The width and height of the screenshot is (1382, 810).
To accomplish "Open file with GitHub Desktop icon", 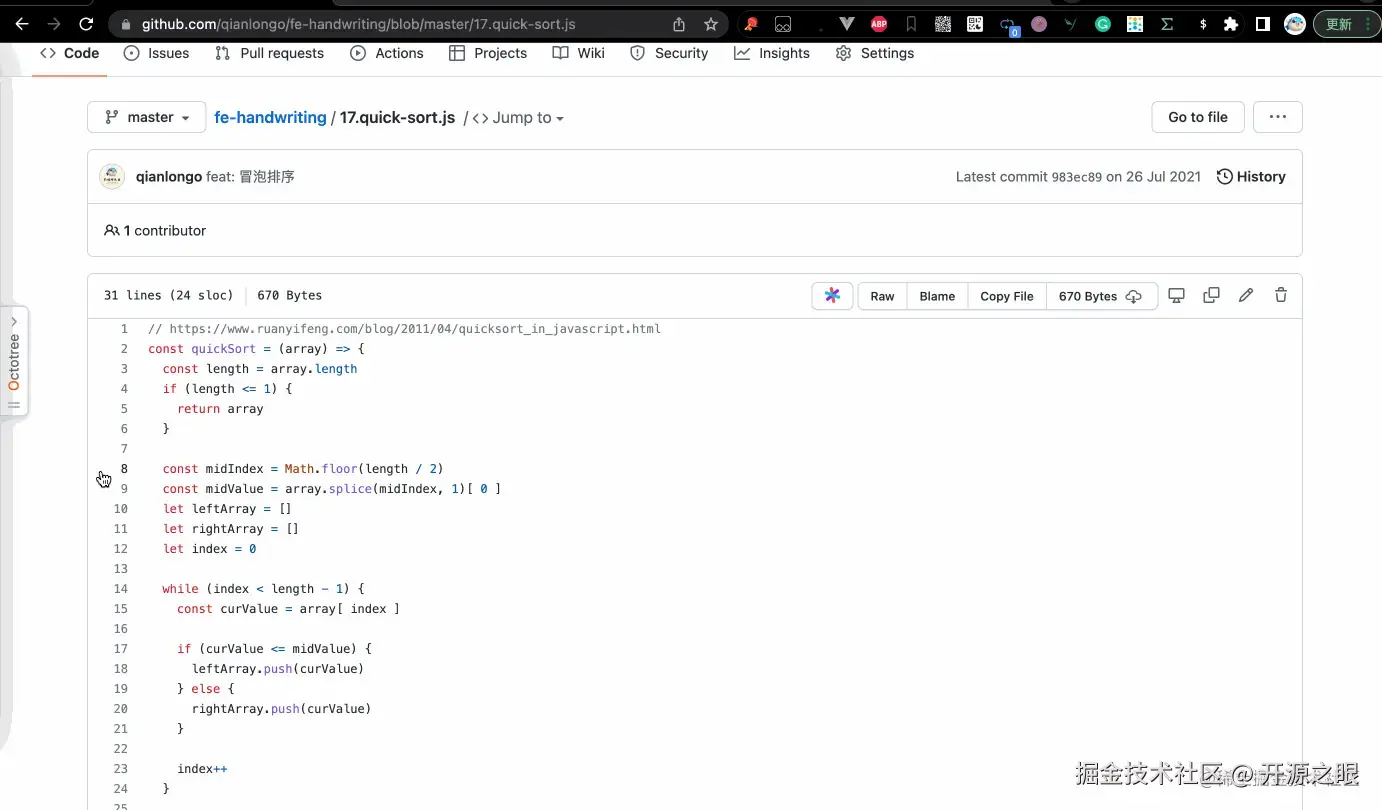I will [1177, 295].
